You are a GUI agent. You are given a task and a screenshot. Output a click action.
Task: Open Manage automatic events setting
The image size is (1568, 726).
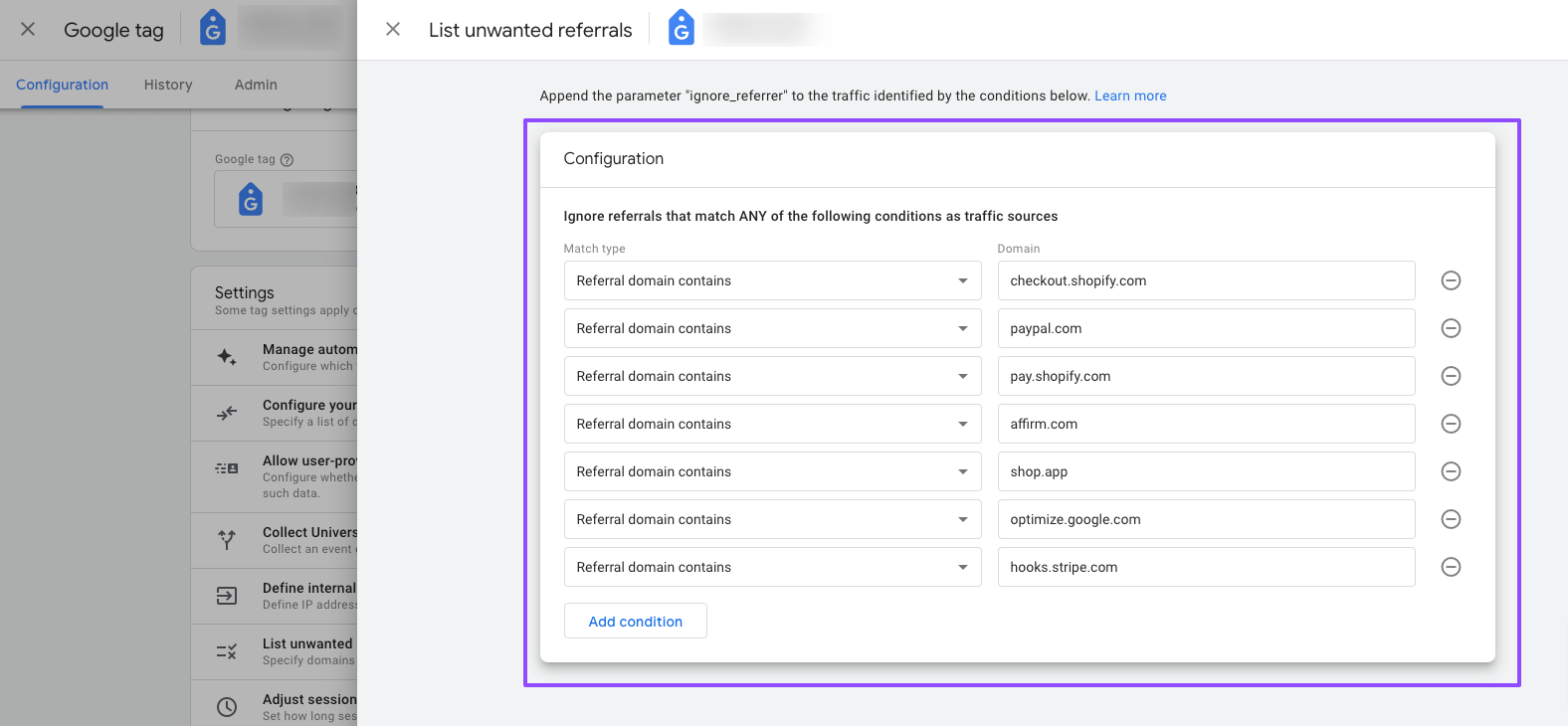274,357
